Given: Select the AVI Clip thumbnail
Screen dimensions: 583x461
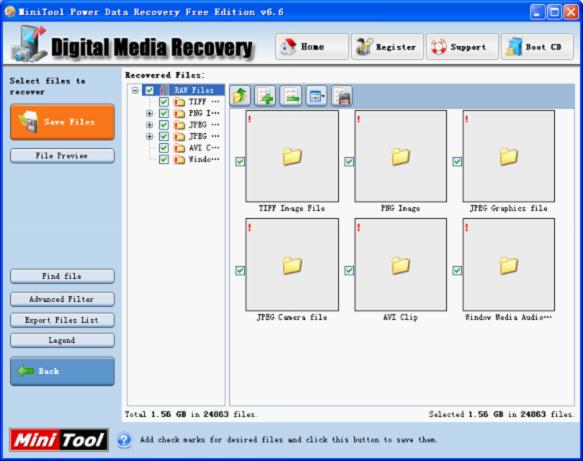Looking at the screenshot, I should pyautogui.click(x=401, y=265).
